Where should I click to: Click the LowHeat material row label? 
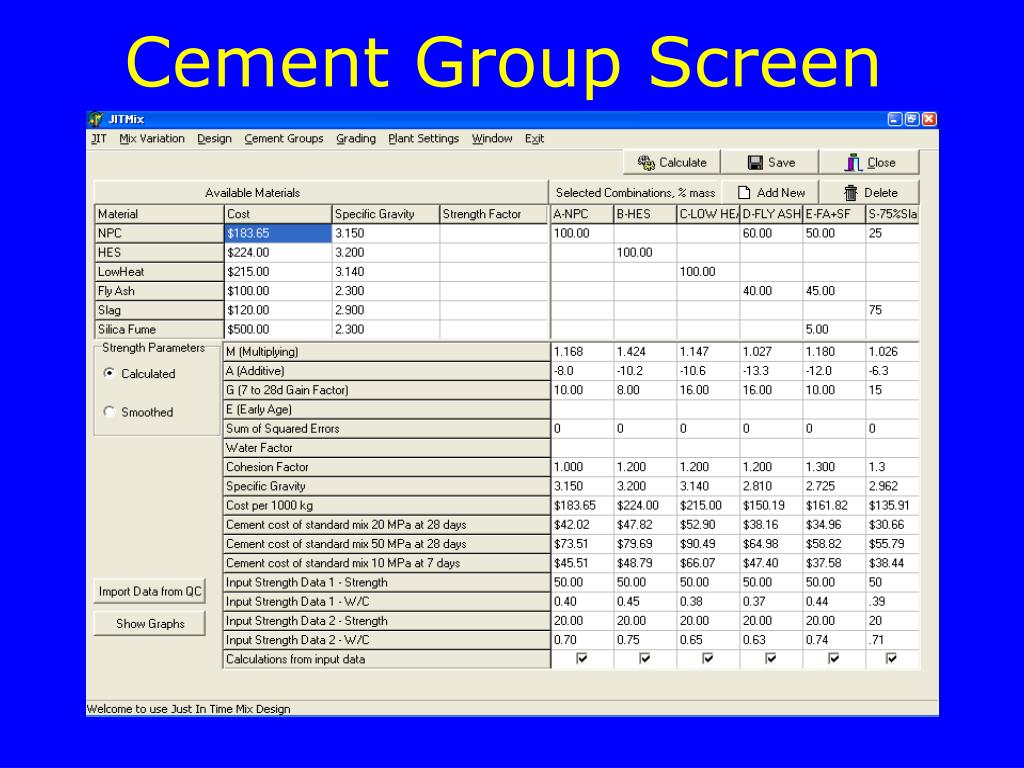[x=159, y=272]
